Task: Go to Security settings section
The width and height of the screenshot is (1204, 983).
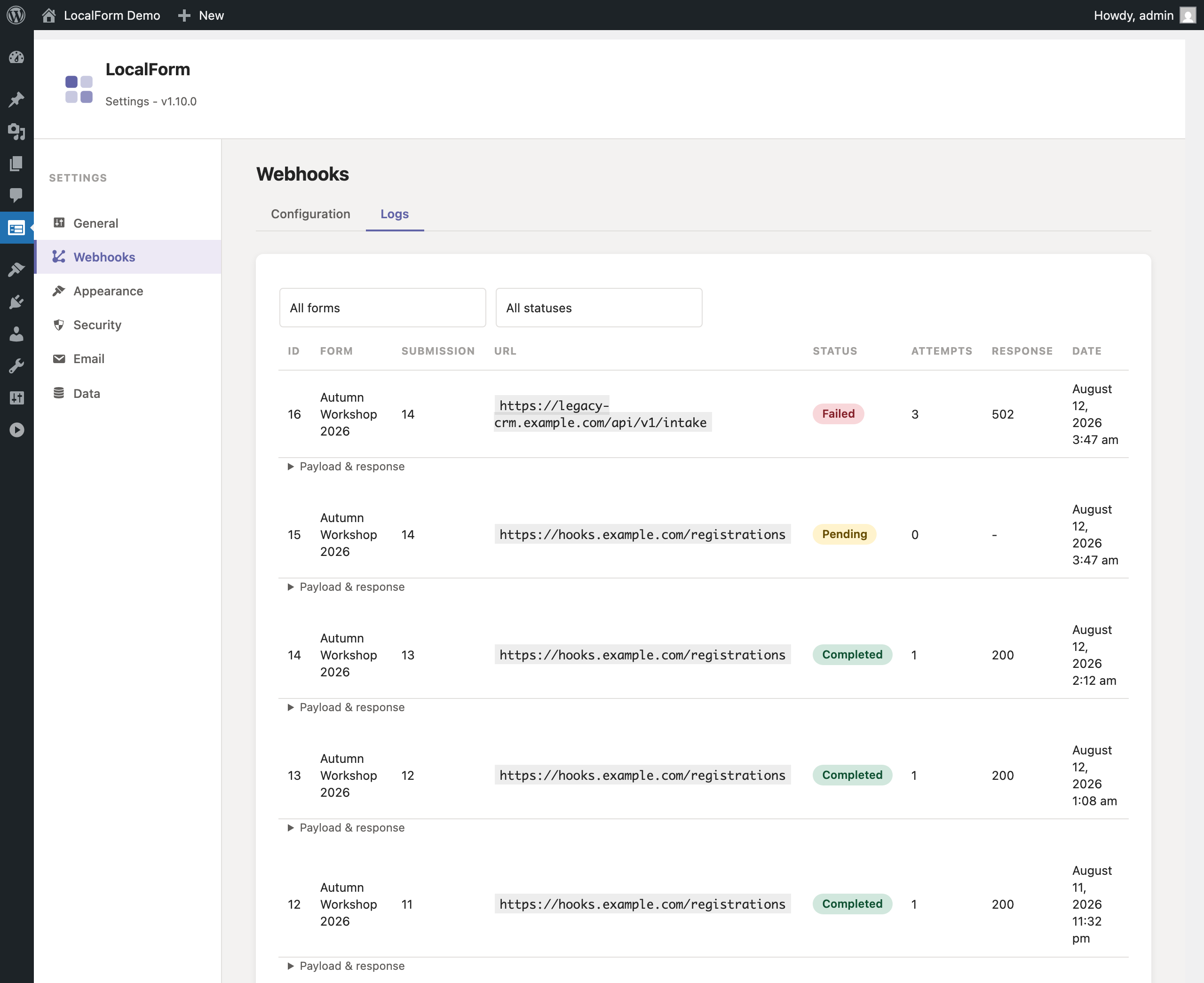Action: point(128,325)
